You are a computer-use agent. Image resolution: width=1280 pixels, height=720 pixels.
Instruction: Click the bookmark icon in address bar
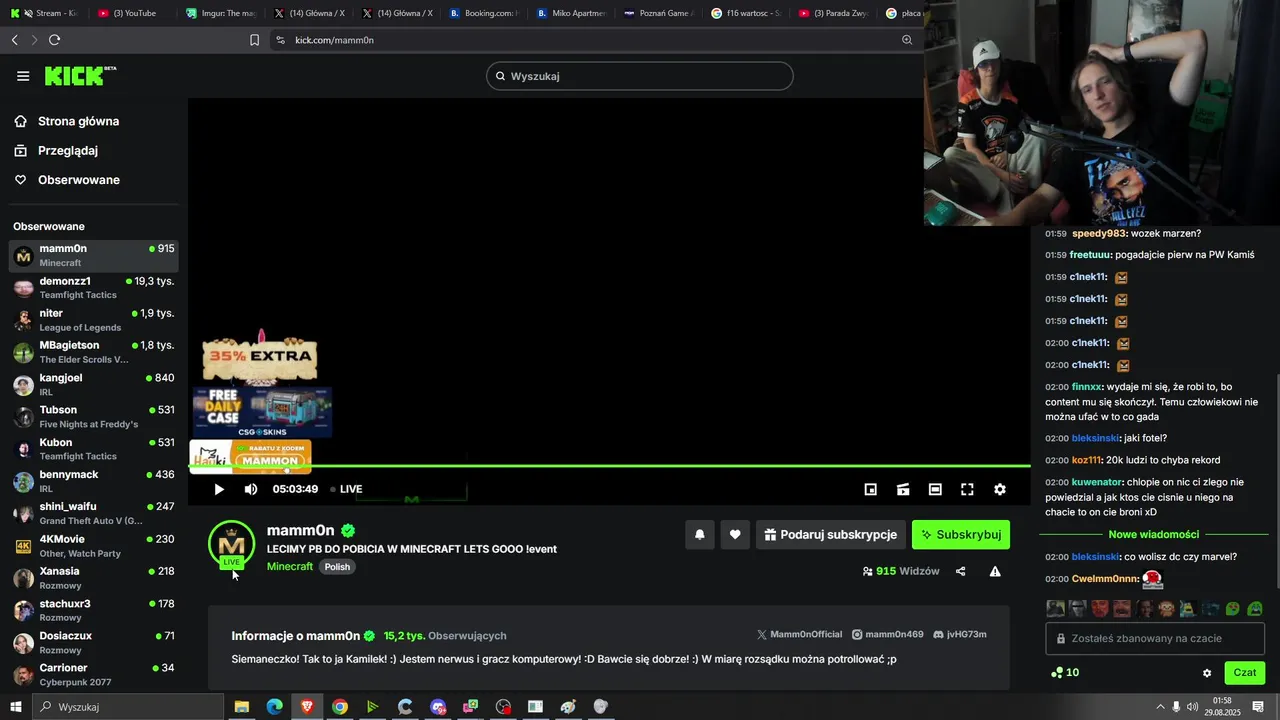(254, 40)
